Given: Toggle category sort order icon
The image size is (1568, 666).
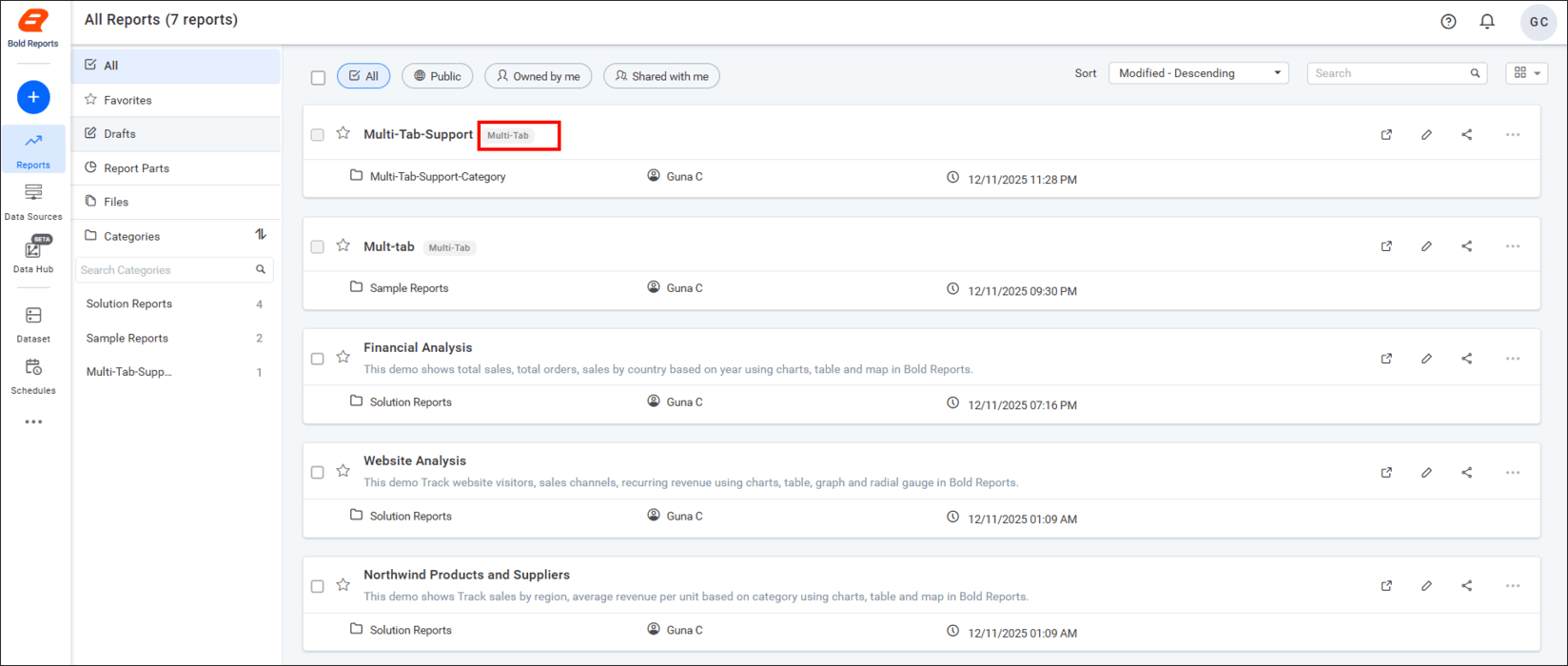Looking at the screenshot, I should tap(261, 235).
